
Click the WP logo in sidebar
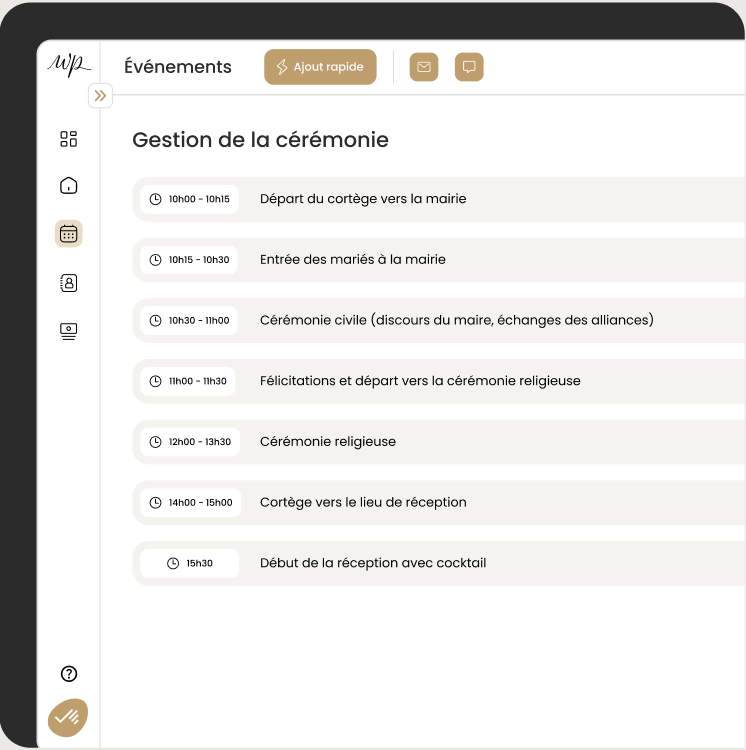click(69, 65)
